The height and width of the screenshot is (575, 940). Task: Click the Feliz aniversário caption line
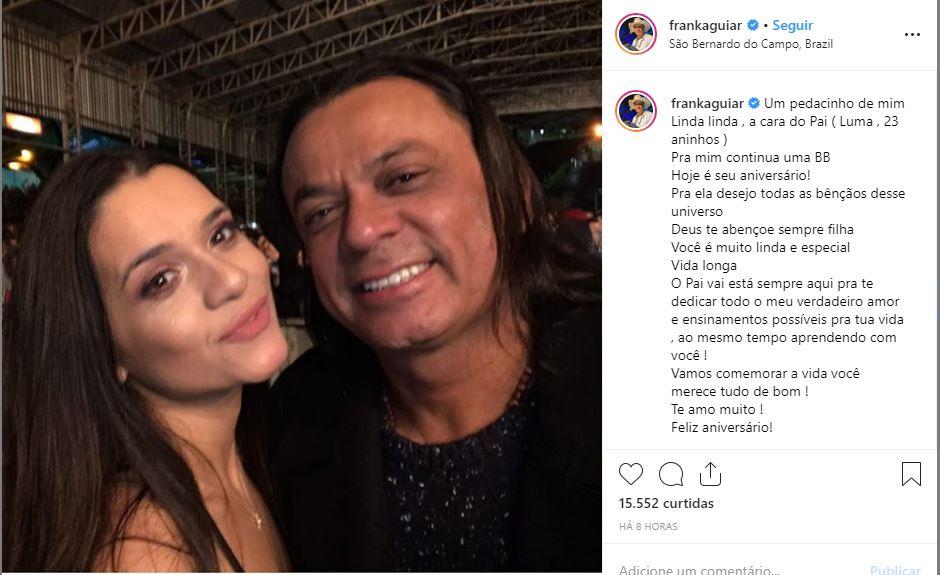721,427
